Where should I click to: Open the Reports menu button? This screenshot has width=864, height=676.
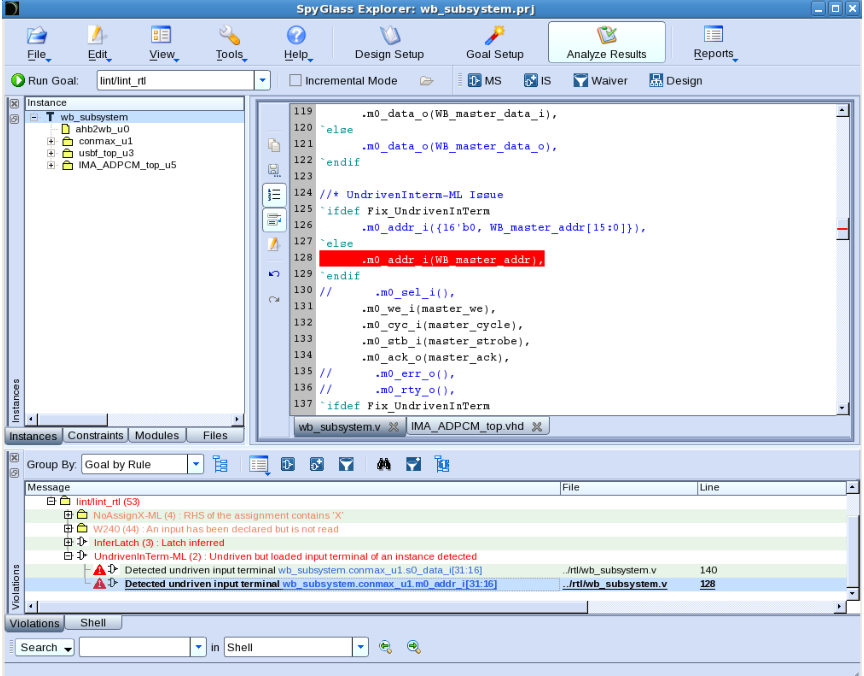714,42
